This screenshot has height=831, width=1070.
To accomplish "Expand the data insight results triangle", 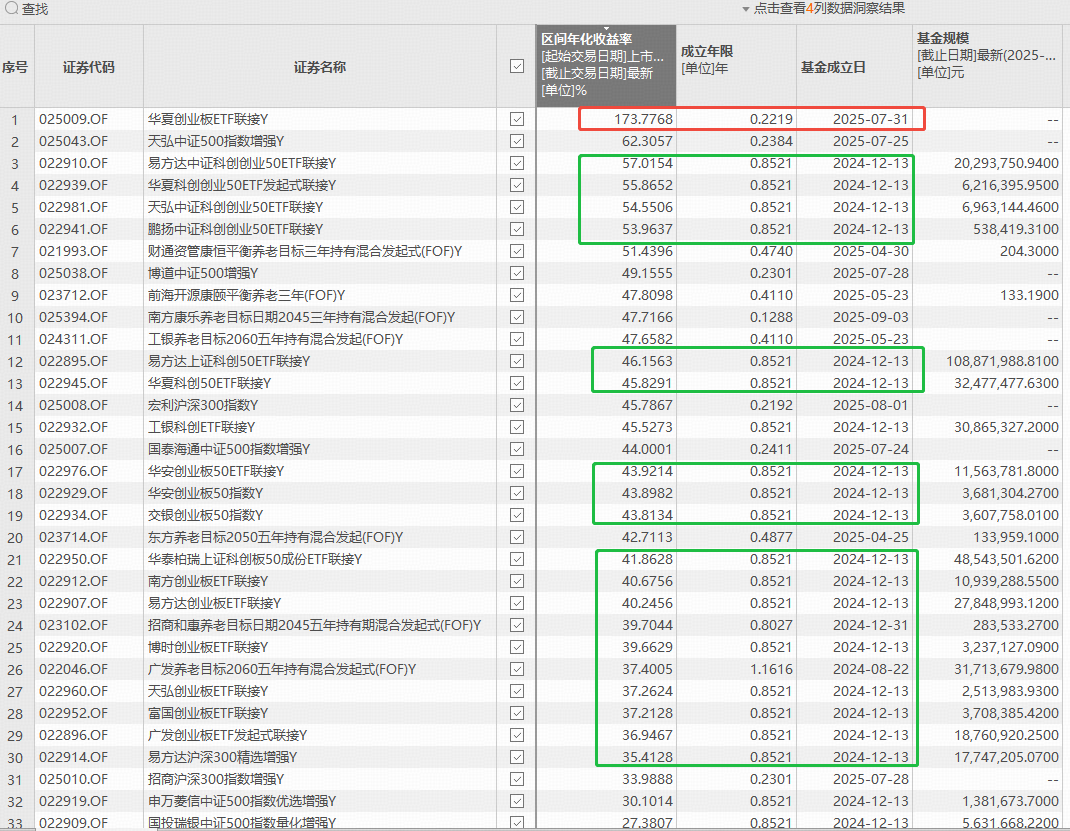I will 745,9.
